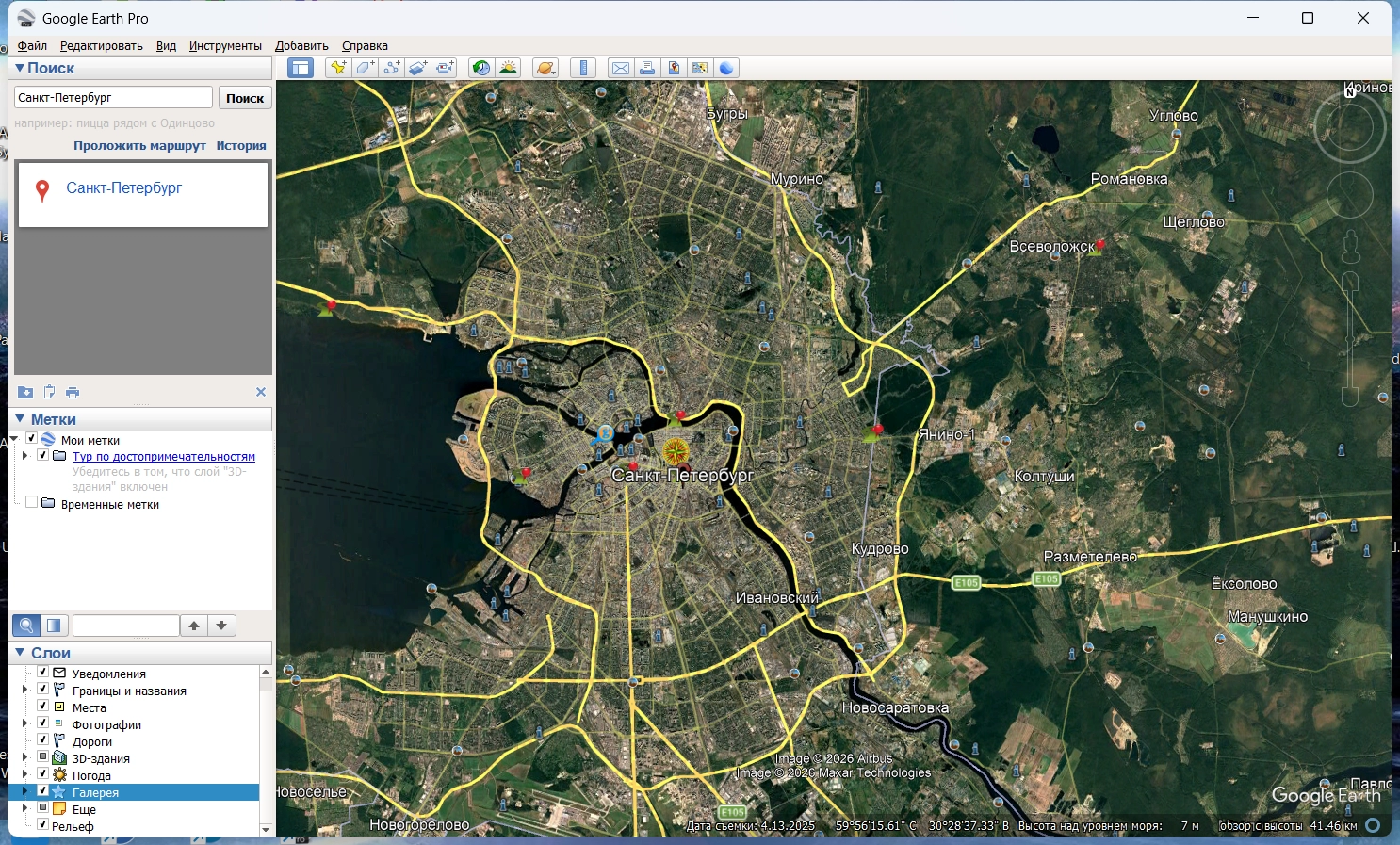Move selected place up with arrow button
The width and height of the screenshot is (1400, 845).
[x=194, y=626]
